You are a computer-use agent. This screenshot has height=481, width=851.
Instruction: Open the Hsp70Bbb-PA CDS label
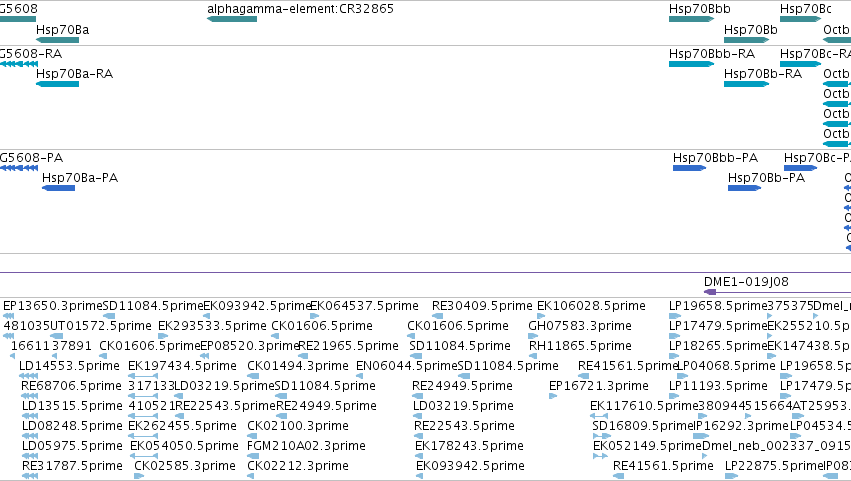click(x=715, y=158)
